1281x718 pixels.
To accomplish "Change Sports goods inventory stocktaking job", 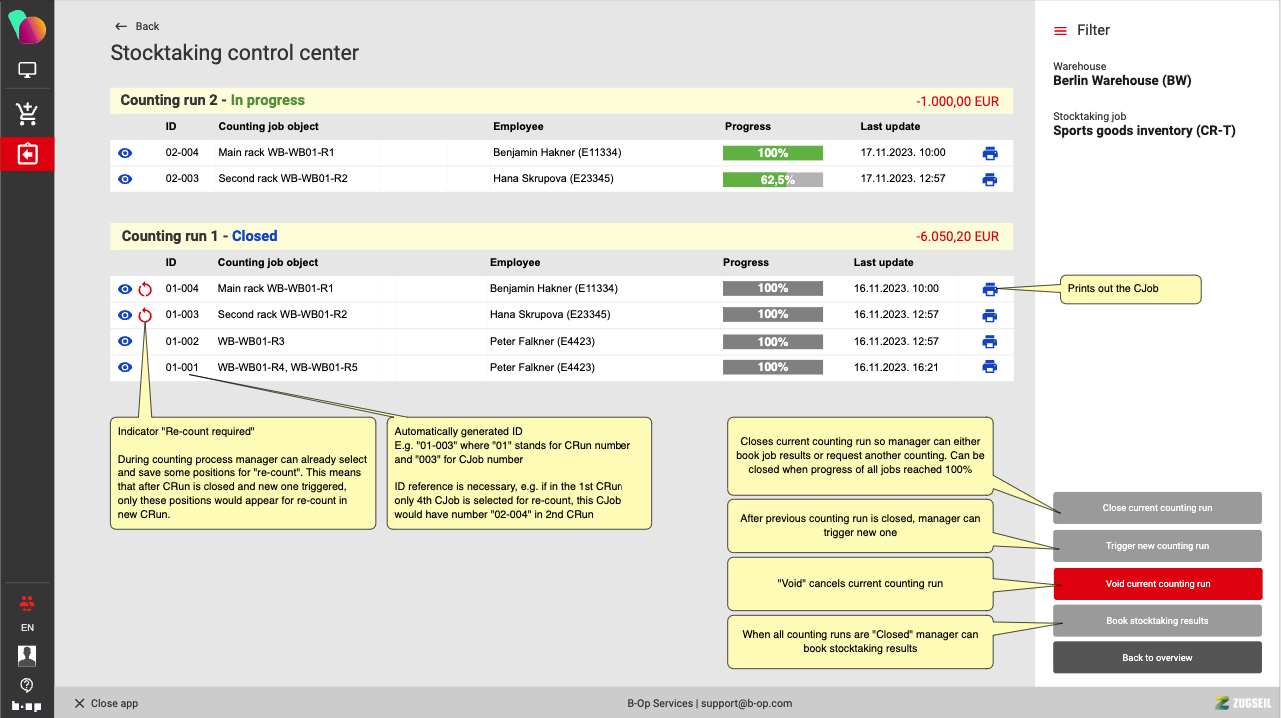I will (x=1144, y=131).
